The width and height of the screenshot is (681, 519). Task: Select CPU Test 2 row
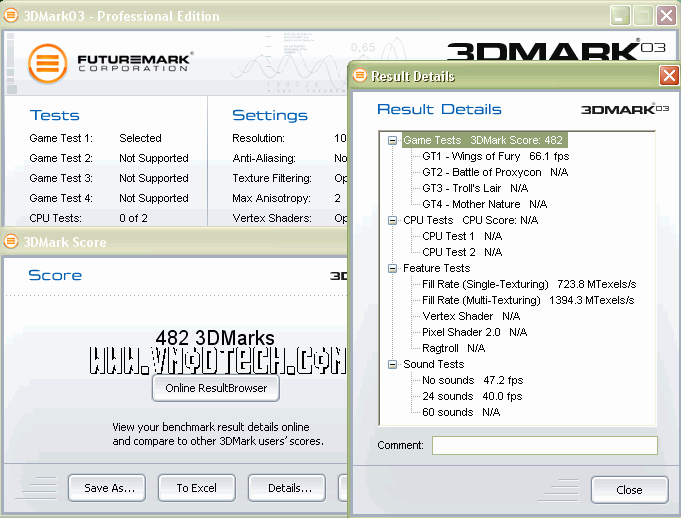click(x=462, y=252)
